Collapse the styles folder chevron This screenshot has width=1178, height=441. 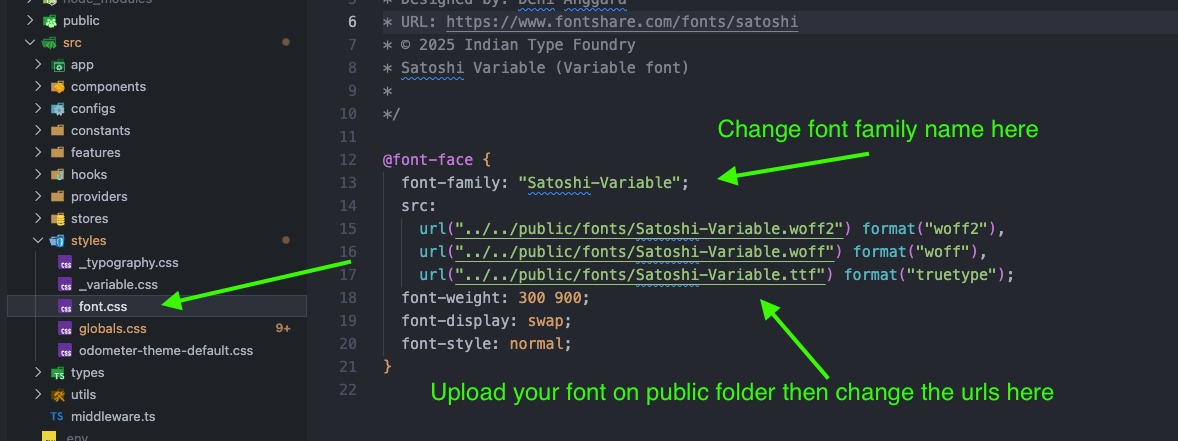[x=39, y=241]
